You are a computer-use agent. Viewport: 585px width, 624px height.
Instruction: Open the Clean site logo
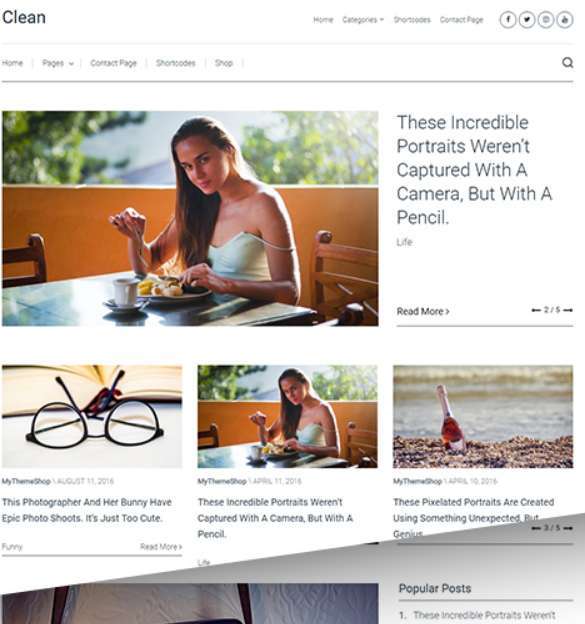pyautogui.click(x=24, y=18)
